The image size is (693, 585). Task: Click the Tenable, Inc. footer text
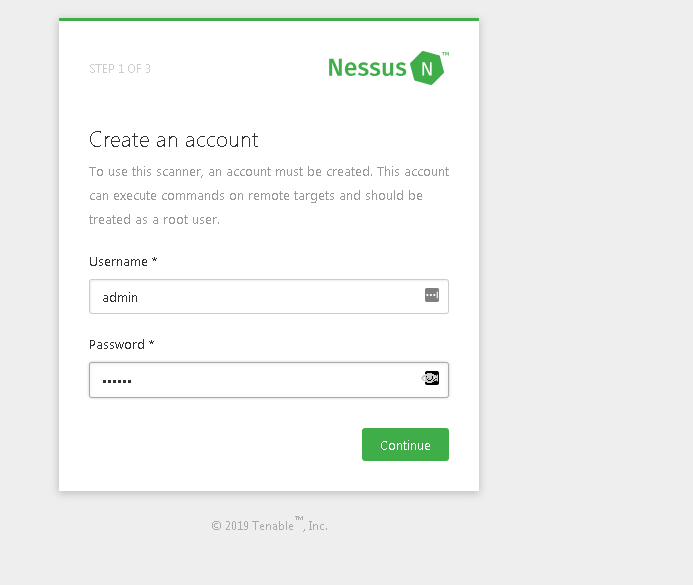290,526
